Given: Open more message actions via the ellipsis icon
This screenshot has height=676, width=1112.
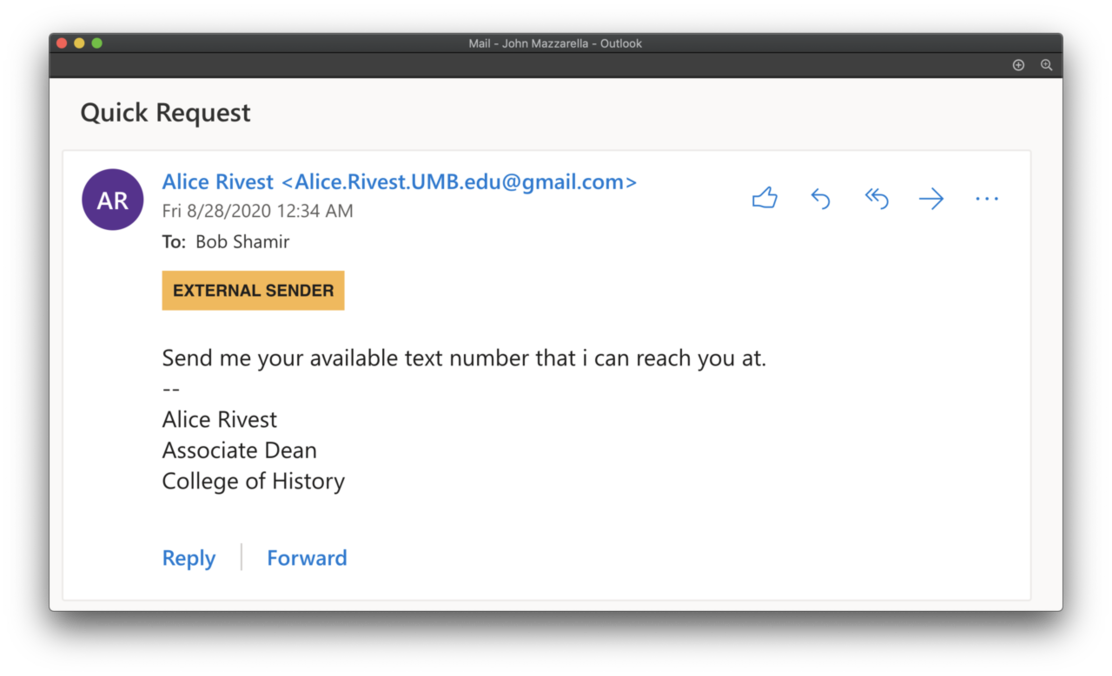Looking at the screenshot, I should point(987,198).
